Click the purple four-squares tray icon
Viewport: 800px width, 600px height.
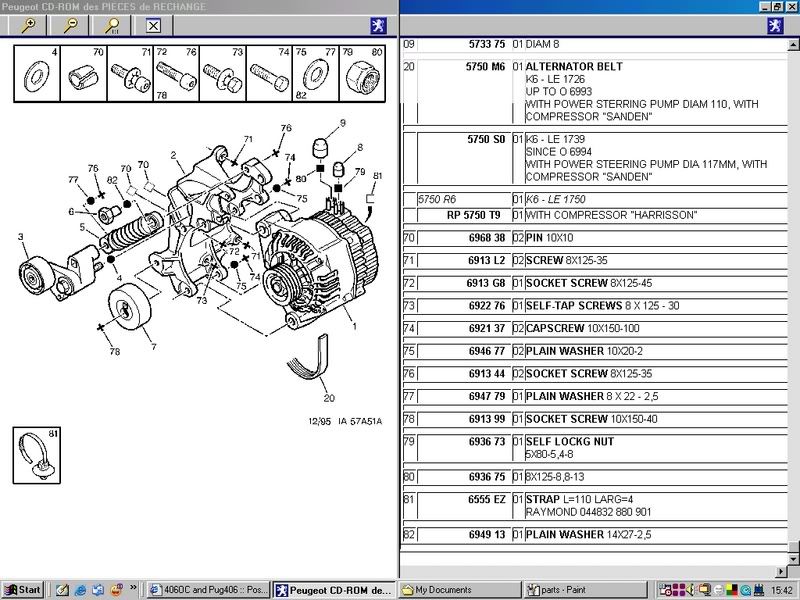(679, 590)
